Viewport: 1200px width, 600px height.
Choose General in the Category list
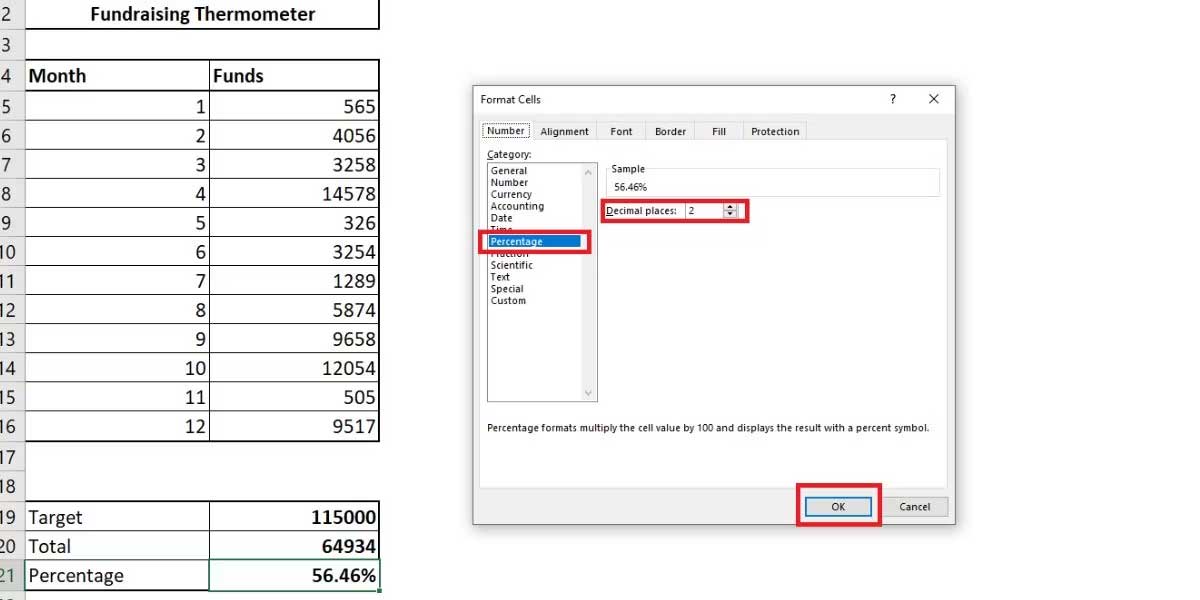click(x=510, y=170)
